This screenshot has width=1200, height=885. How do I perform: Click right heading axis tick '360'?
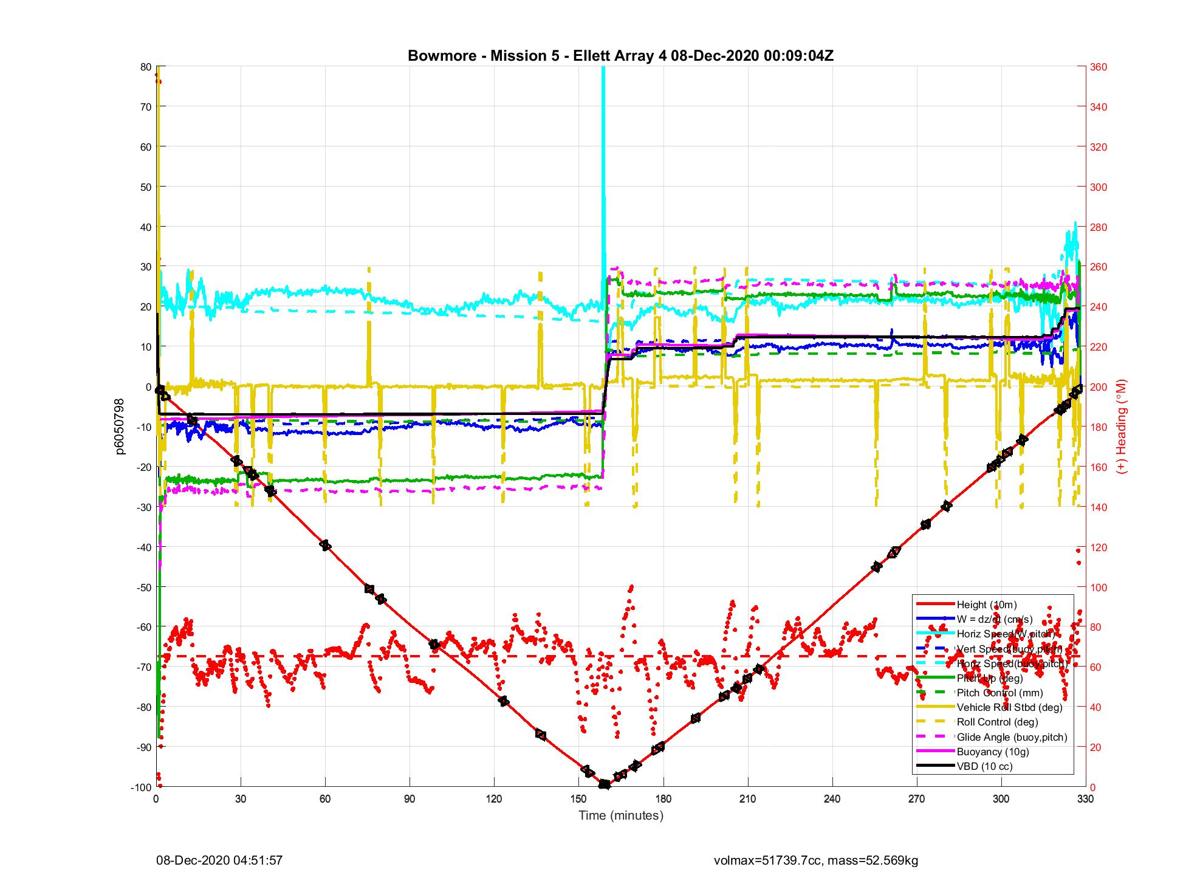(x=1098, y=67)
